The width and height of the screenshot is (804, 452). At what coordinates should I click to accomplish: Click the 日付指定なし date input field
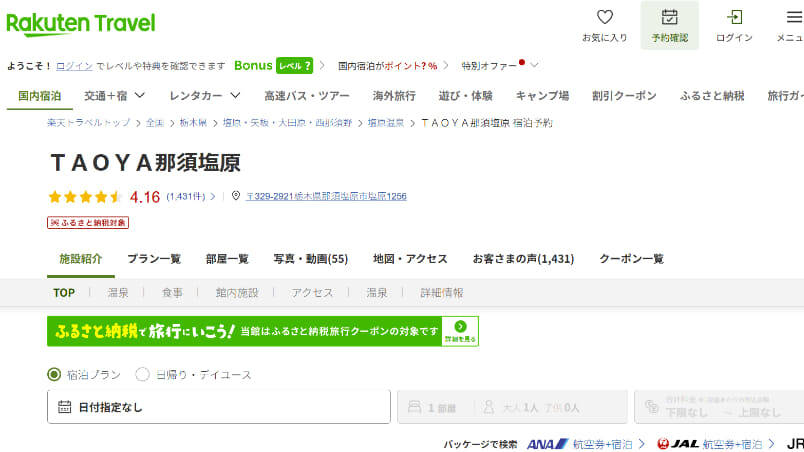218,407
